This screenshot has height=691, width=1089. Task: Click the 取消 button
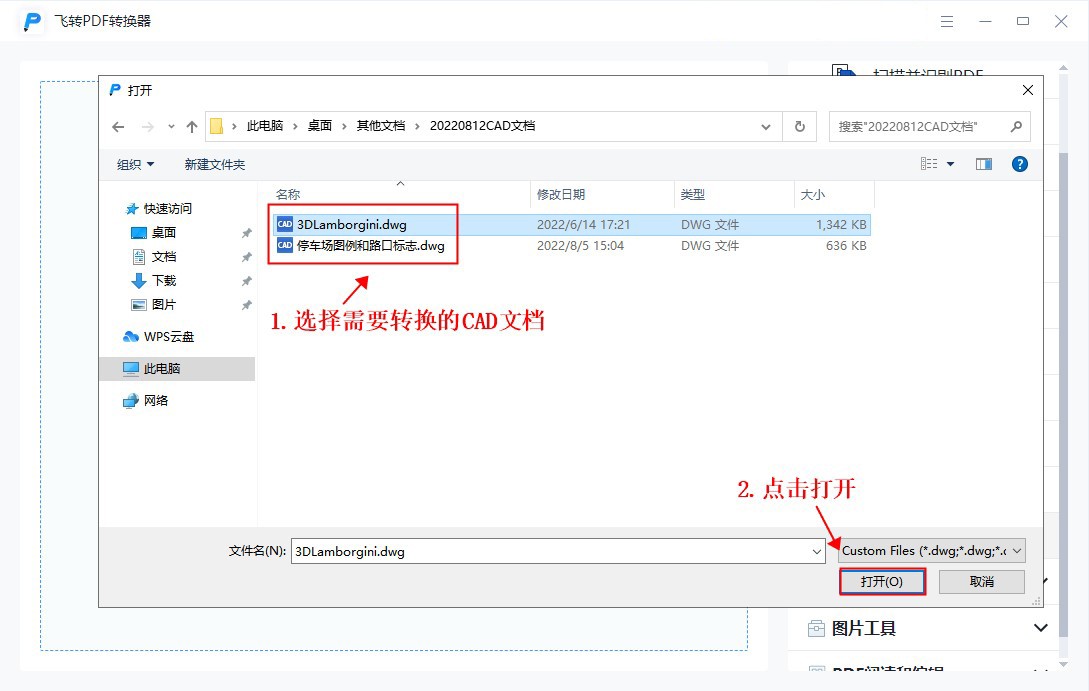(981, 581)
